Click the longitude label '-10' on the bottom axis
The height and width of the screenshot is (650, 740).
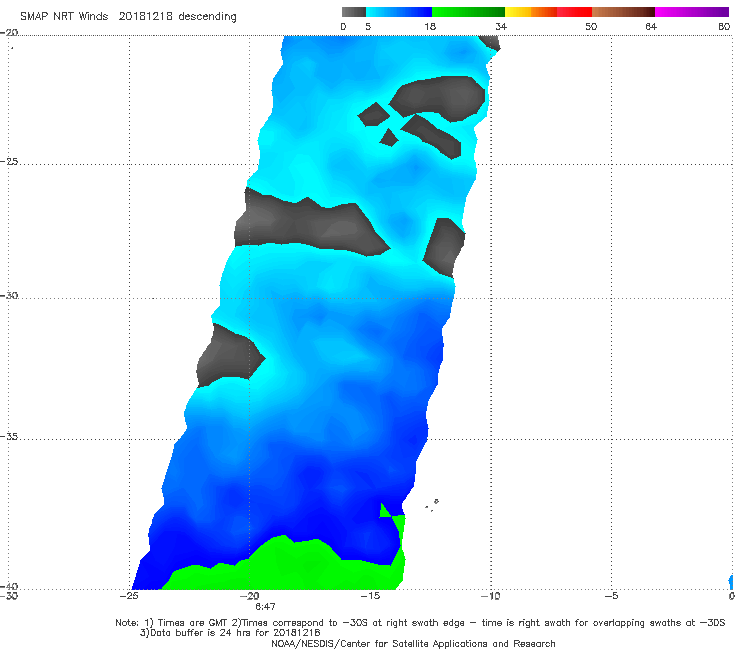pyautogui.click(x=491, y=596)
